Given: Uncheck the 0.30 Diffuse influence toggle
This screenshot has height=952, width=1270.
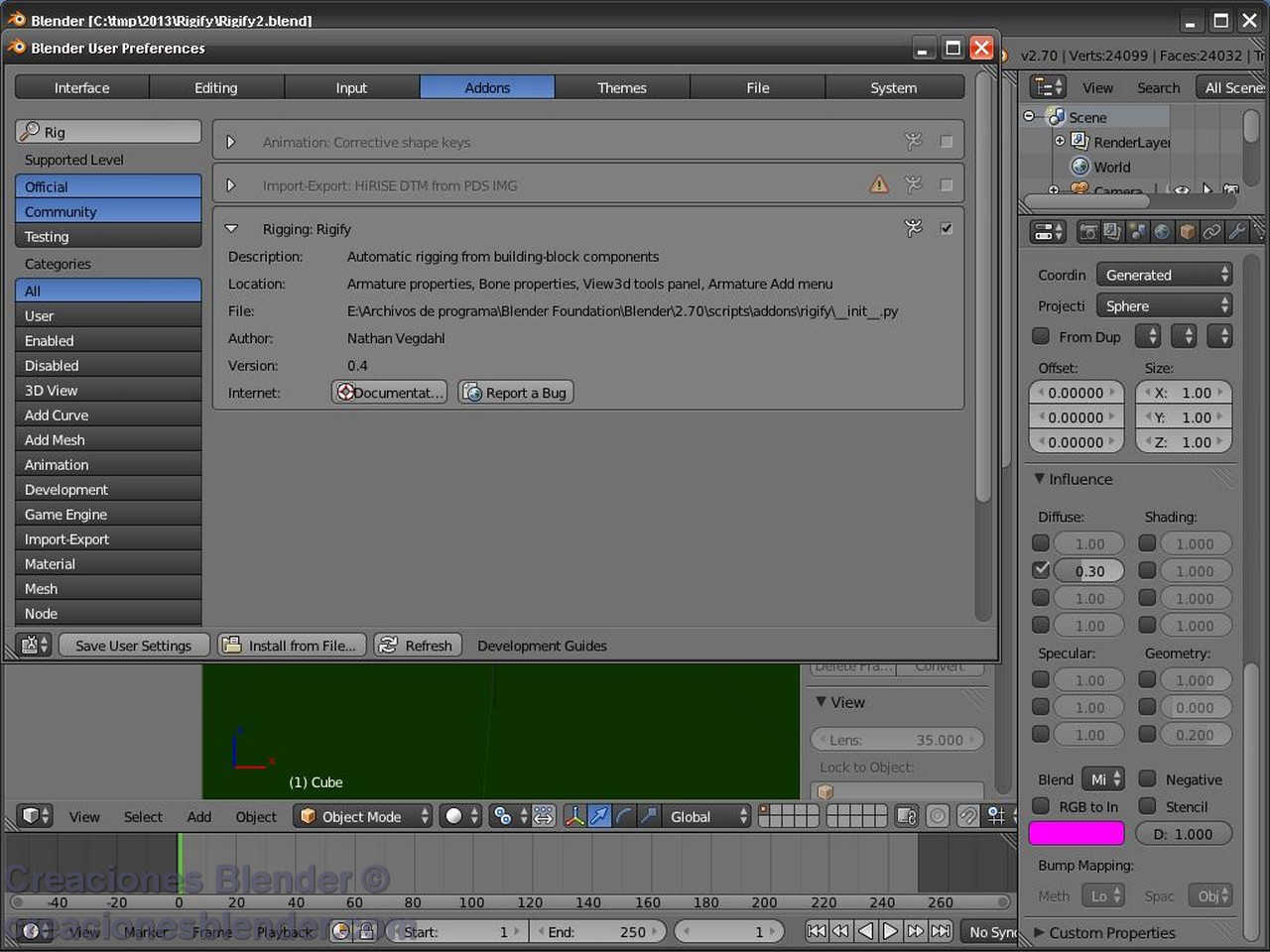Looking at the screenshot, I should tap(1040, 569).
